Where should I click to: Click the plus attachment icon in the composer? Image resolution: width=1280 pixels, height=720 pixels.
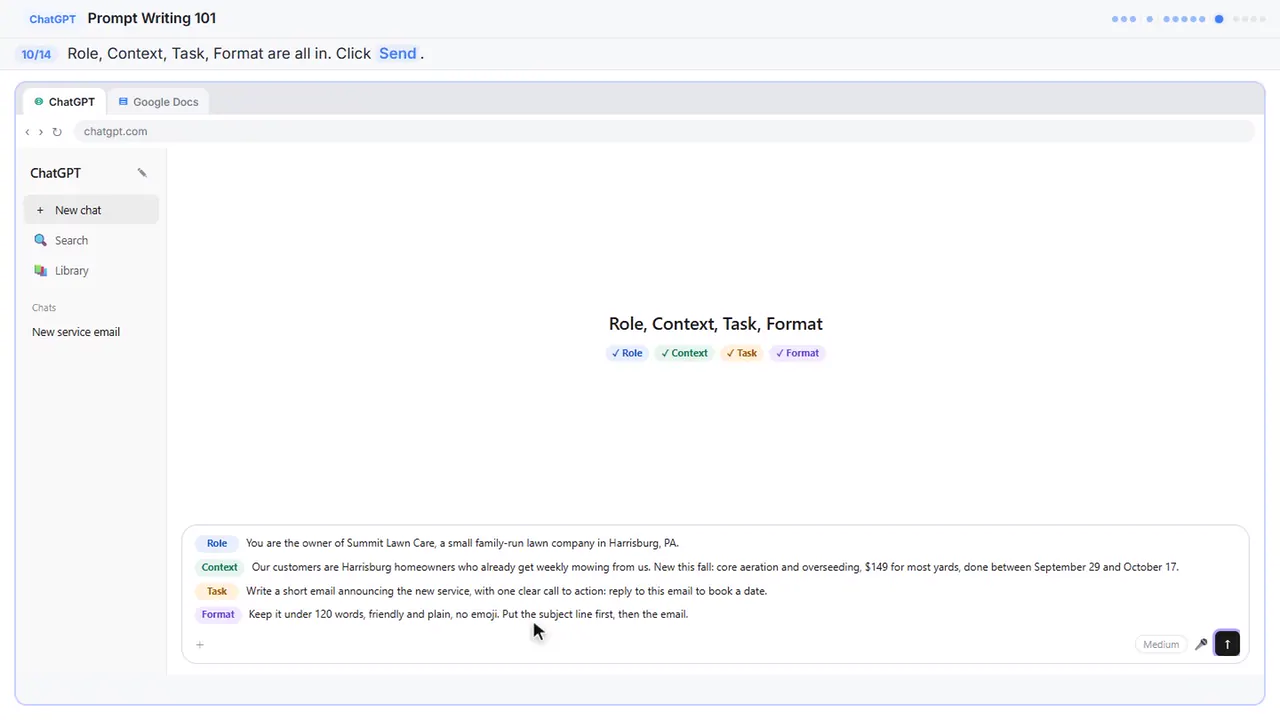point(200,645)
